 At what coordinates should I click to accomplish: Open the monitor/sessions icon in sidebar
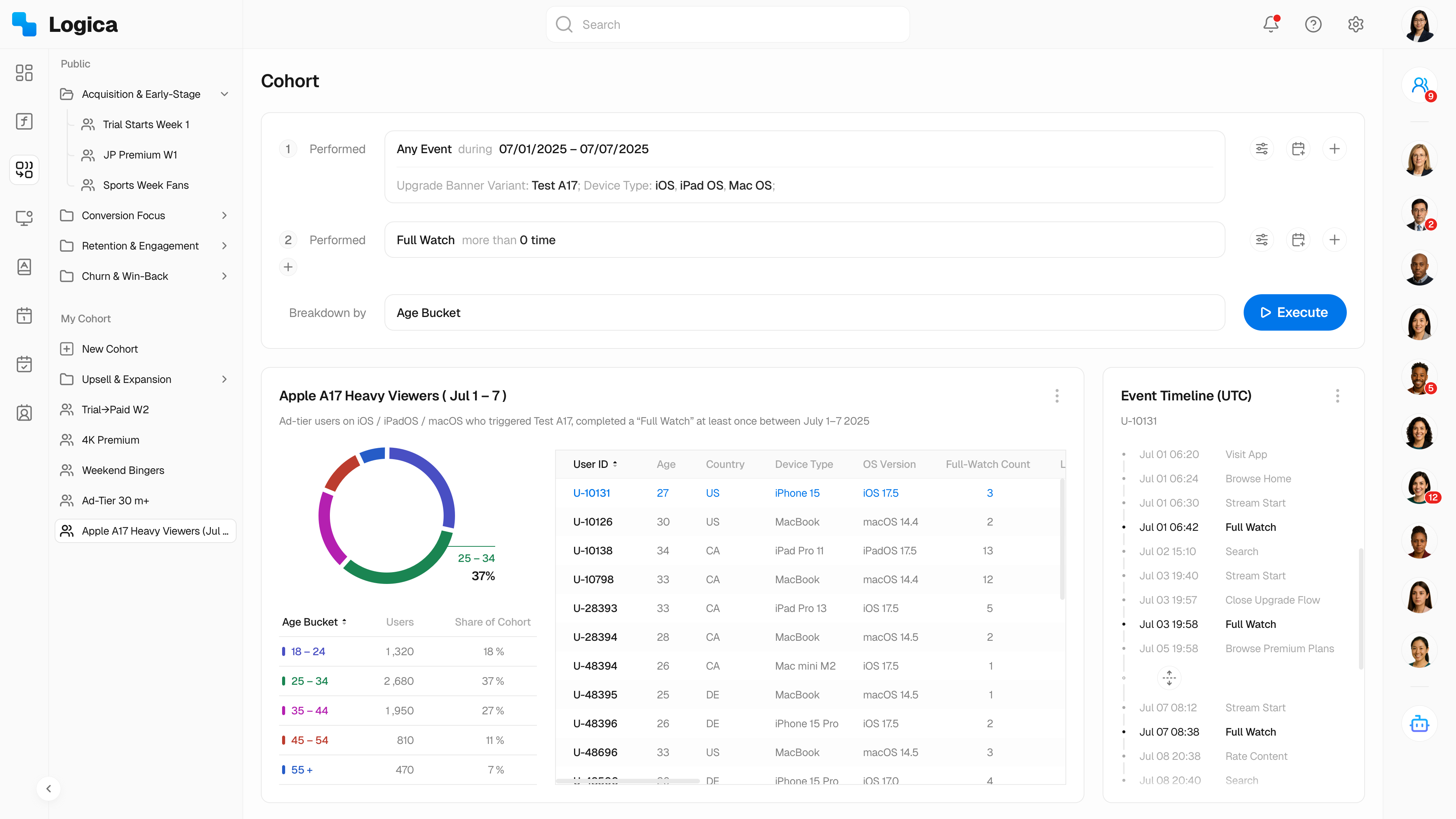point(24,218)
